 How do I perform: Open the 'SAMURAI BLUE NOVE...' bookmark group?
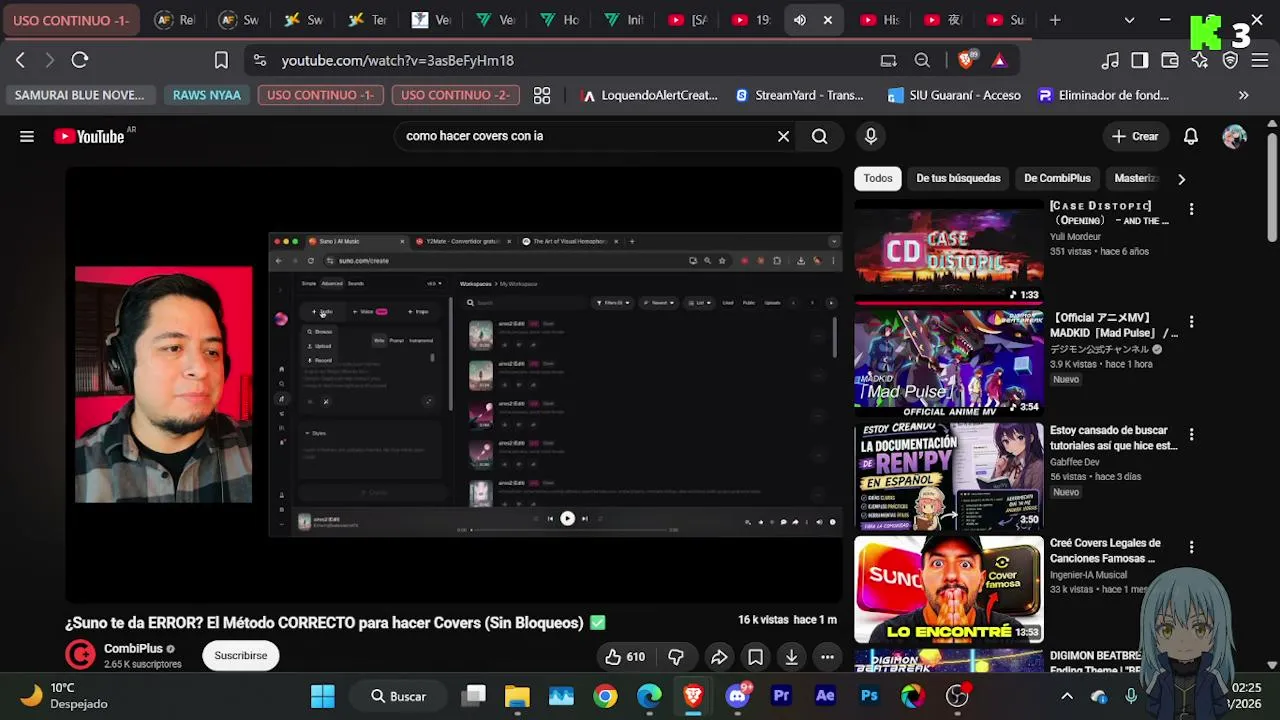point(79,95)
